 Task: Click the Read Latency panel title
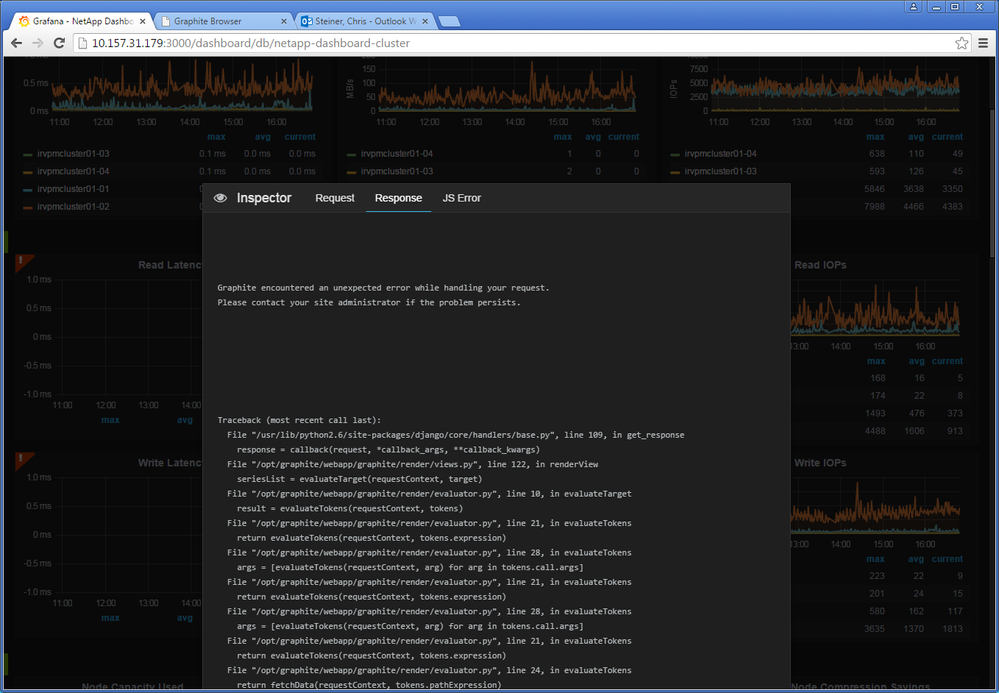(170, 265)
